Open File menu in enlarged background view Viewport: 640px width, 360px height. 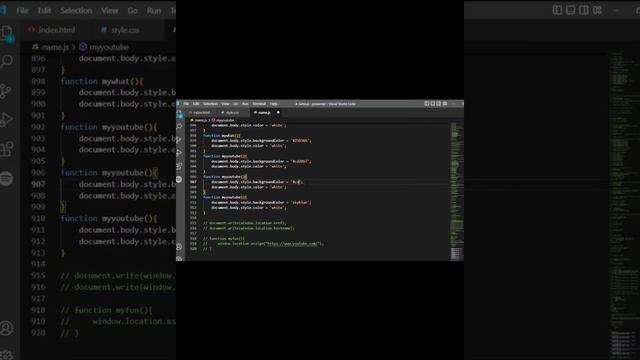[x=22, y=11]
